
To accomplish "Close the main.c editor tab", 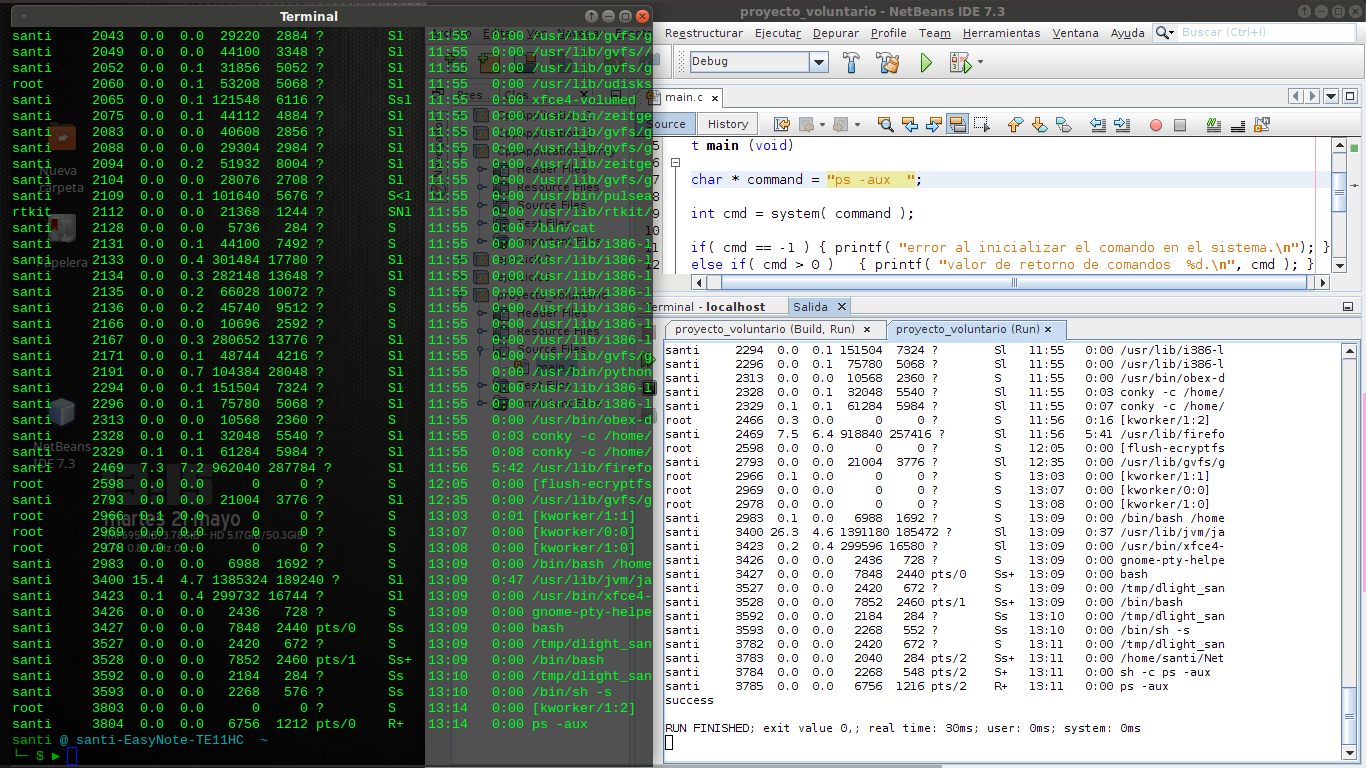I will point(714,98).
